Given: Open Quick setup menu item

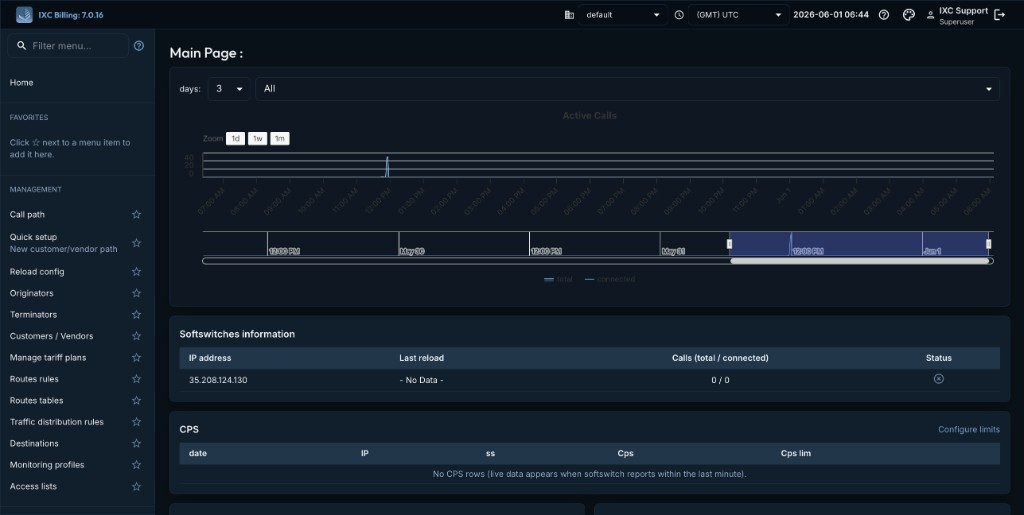Looking at the screenshot, I should pos(63,243).
